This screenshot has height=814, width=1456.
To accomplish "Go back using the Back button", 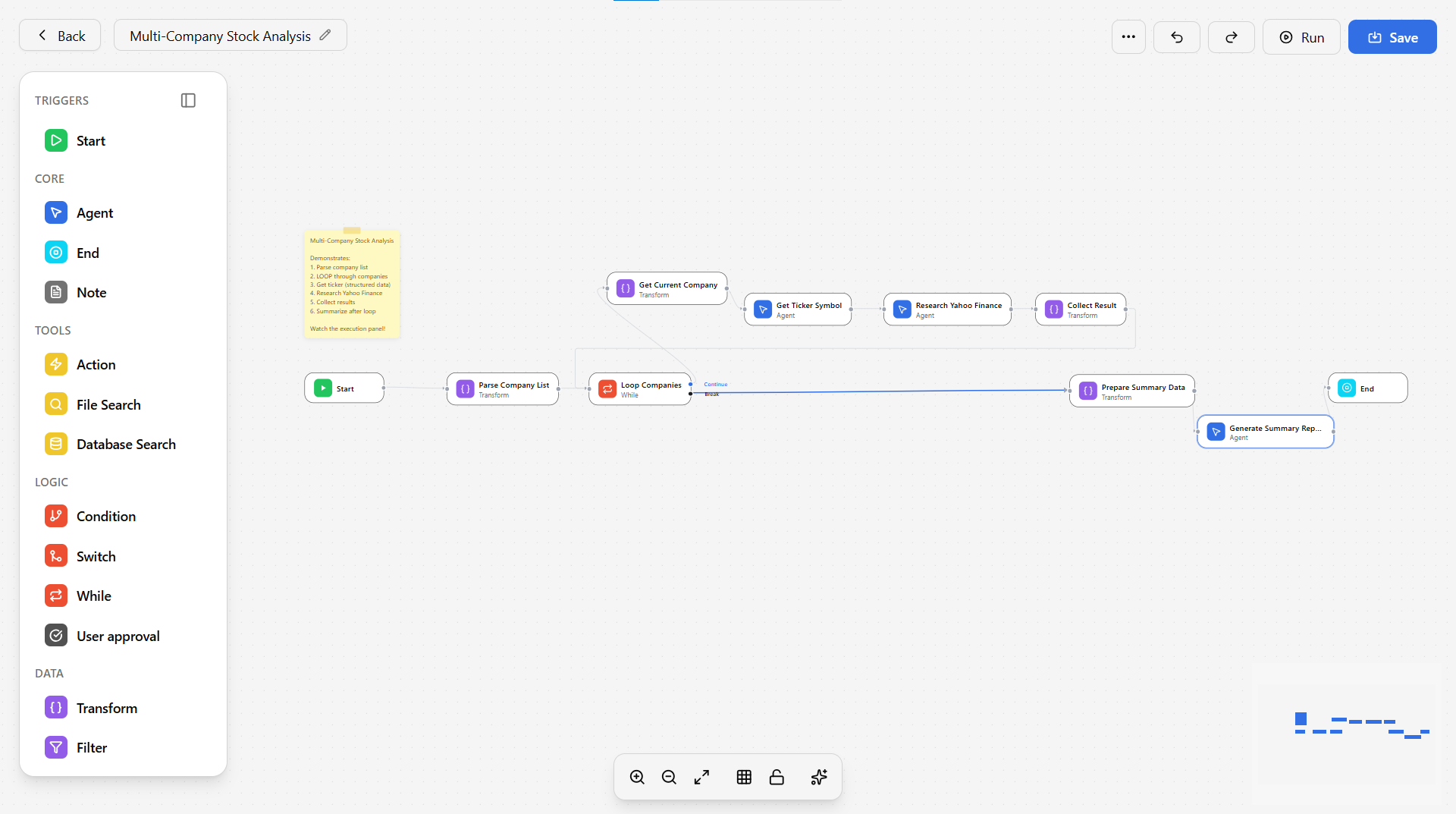I will (x=60, y=36).
